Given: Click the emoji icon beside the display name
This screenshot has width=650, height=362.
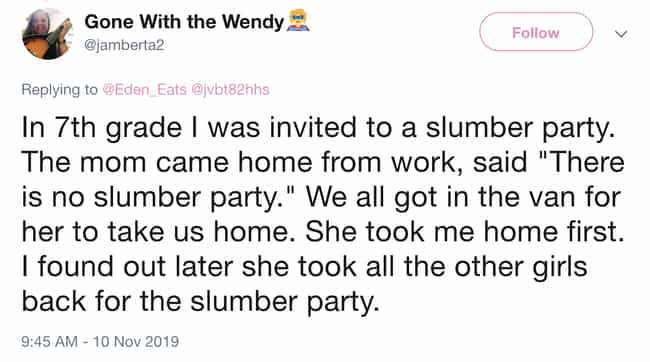Looking at the screenshot, I should pyautogui.click(x=298, y=21).
